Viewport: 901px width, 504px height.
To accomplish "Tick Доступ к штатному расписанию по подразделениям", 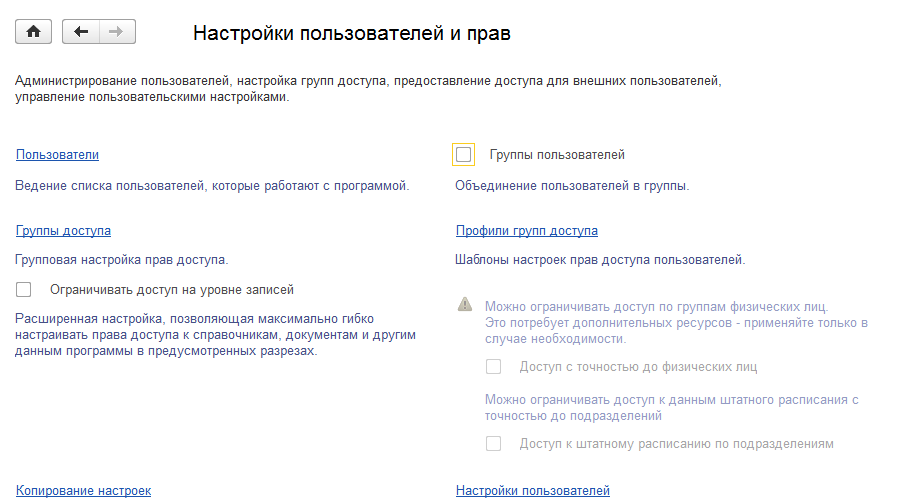I will 493,443.
